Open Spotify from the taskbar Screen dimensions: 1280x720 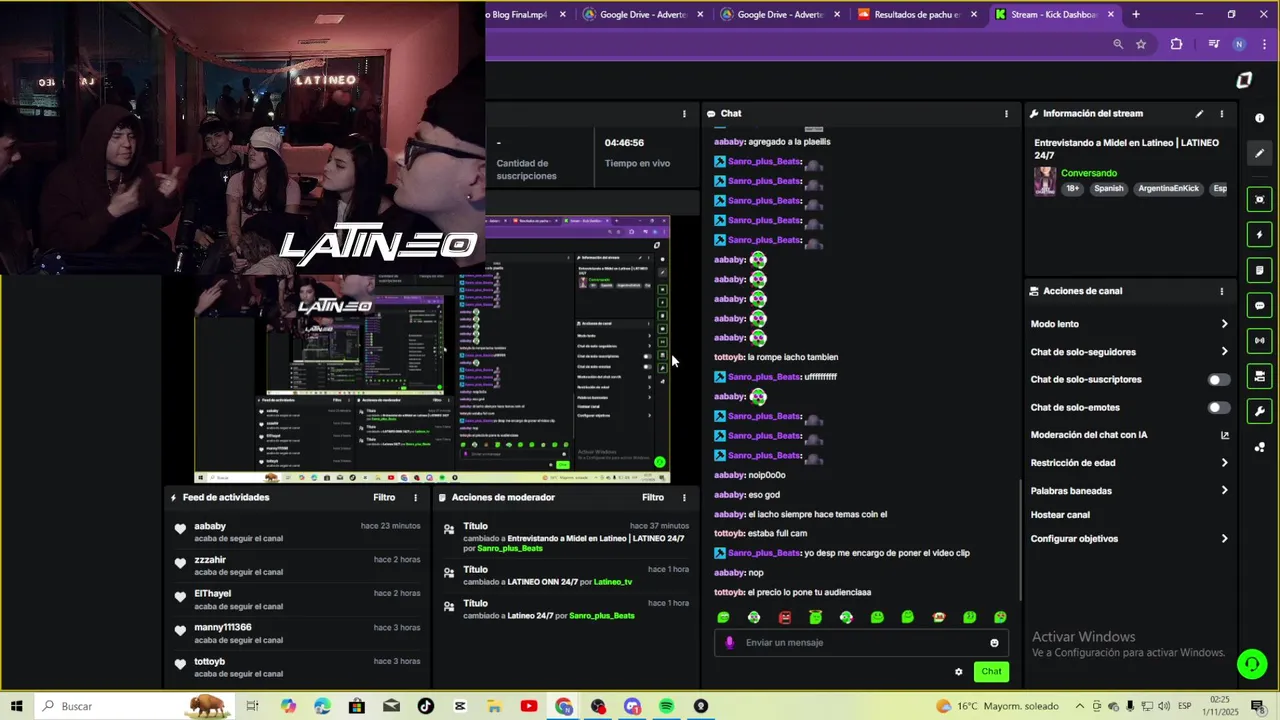(667, 706)
